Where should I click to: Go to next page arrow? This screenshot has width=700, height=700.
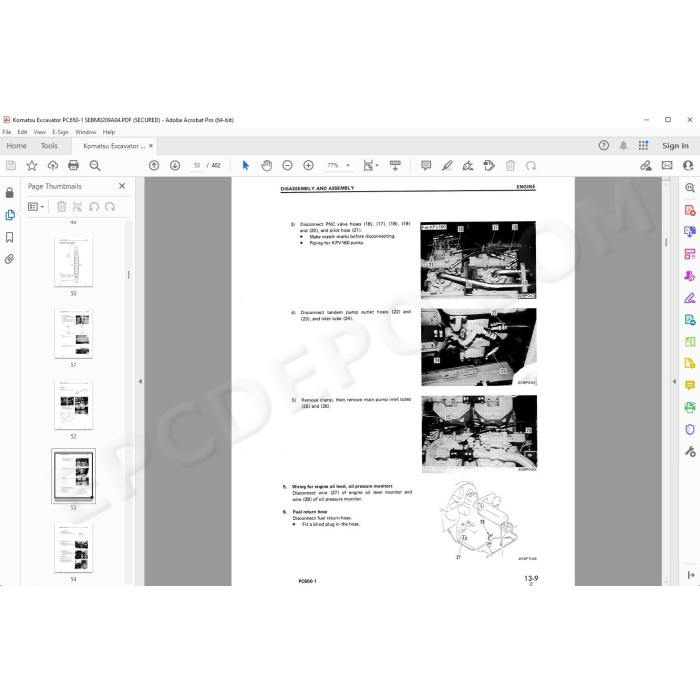[x=175, y=166]
